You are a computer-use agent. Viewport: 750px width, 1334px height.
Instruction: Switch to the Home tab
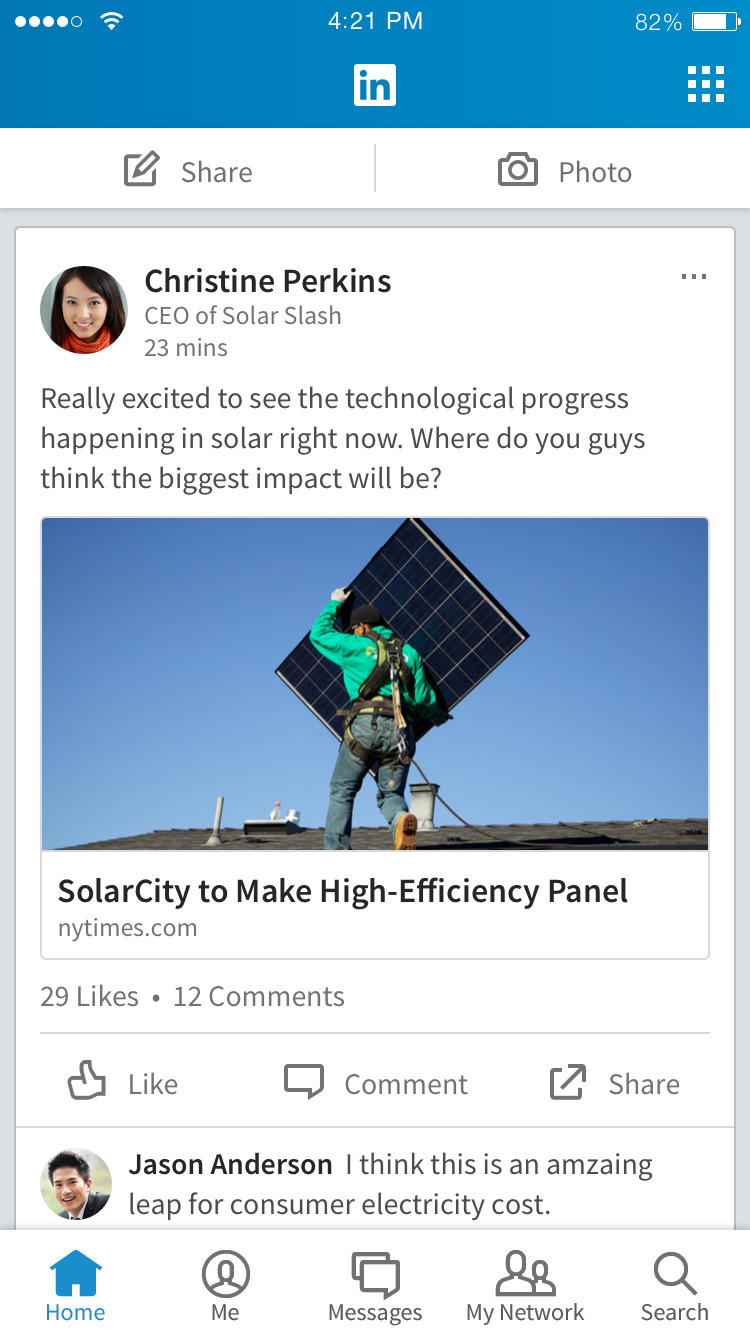tap(75, 1285)
